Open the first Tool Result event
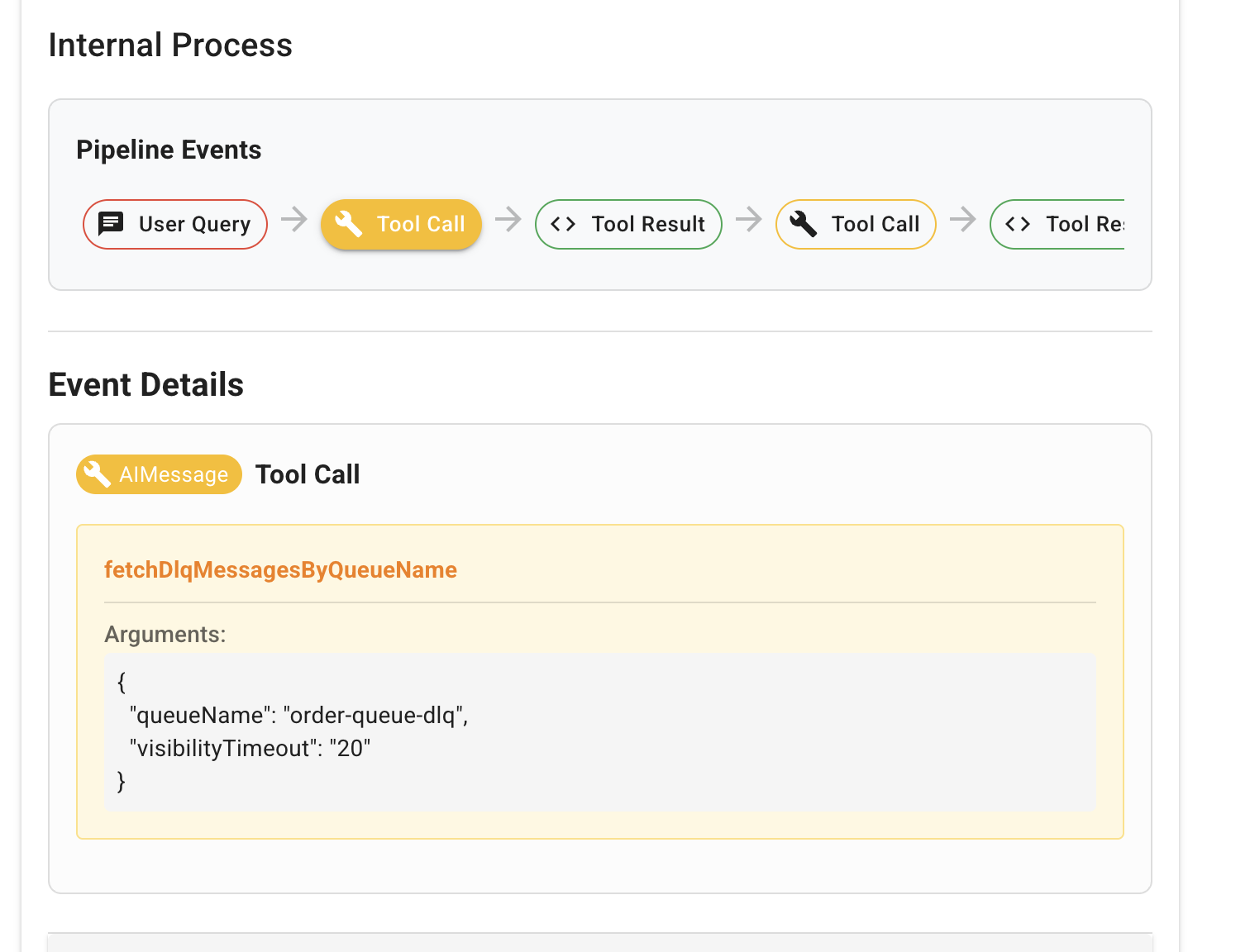Screen dimensions: 1250x952 [x=628, y=224]
